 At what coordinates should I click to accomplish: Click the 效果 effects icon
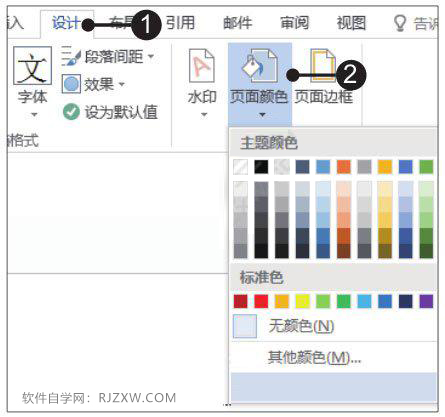pyautogui.click(x=71, y=84)
